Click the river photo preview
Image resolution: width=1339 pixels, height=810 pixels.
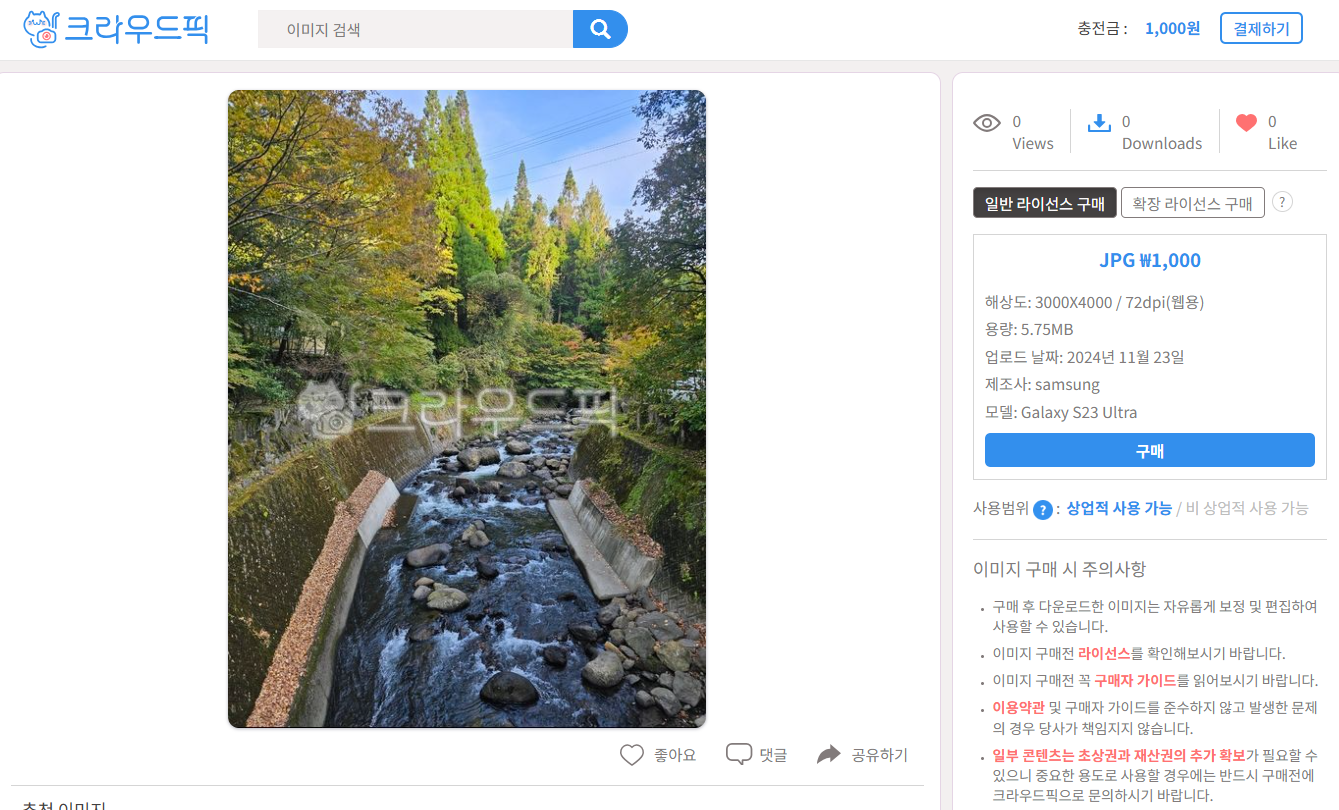(466, 408)
